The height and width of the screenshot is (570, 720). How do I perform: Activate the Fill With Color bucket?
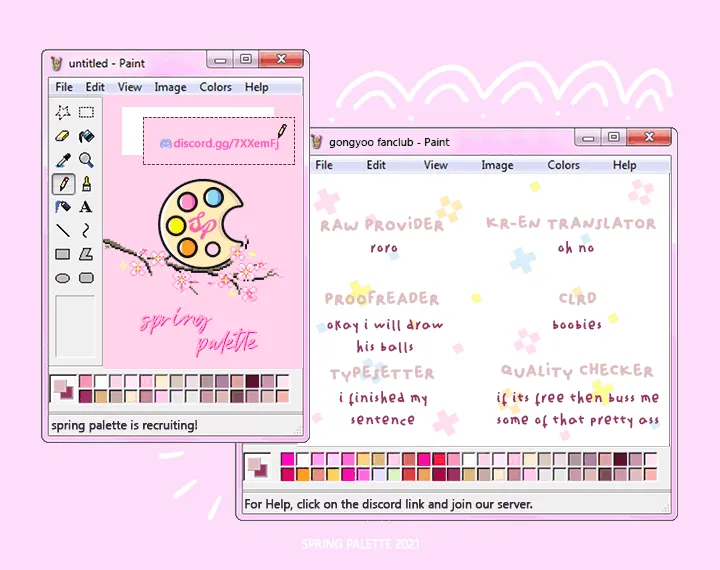[x=87, y=136]
